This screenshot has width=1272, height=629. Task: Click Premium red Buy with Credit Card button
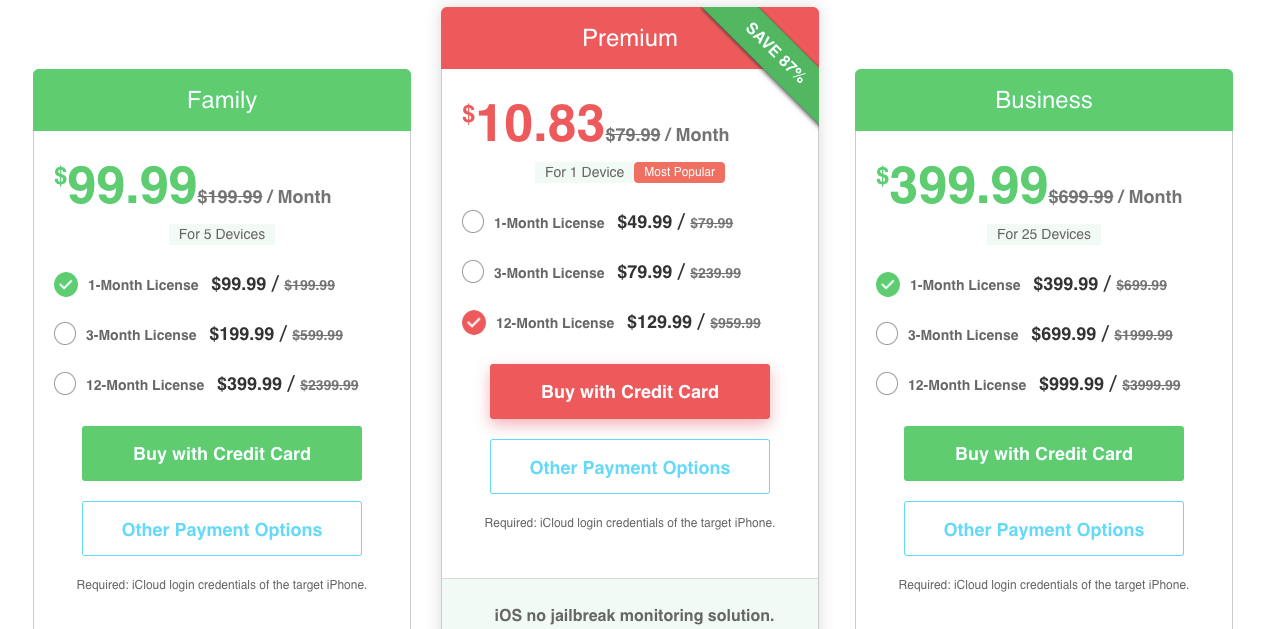click(x=630, y=392)
